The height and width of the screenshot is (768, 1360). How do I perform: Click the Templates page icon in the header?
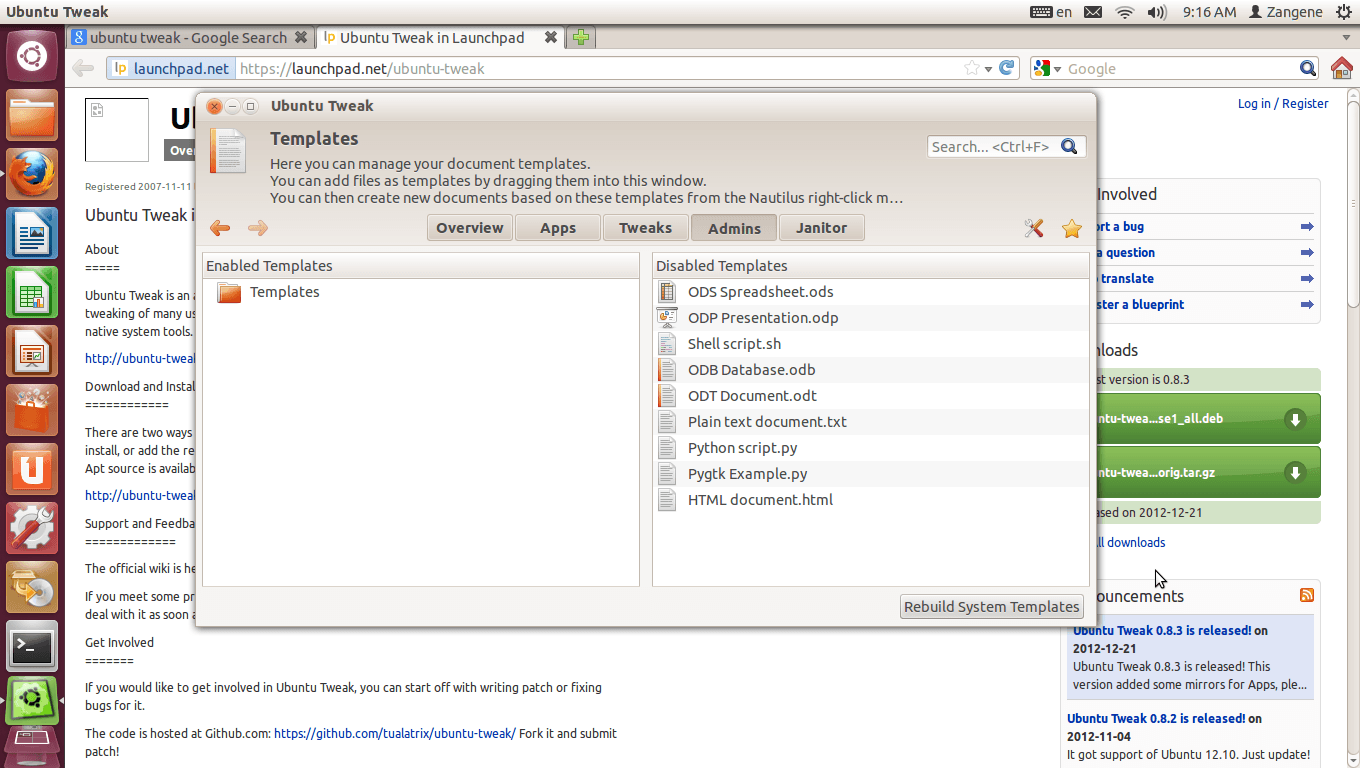(227, 151)
